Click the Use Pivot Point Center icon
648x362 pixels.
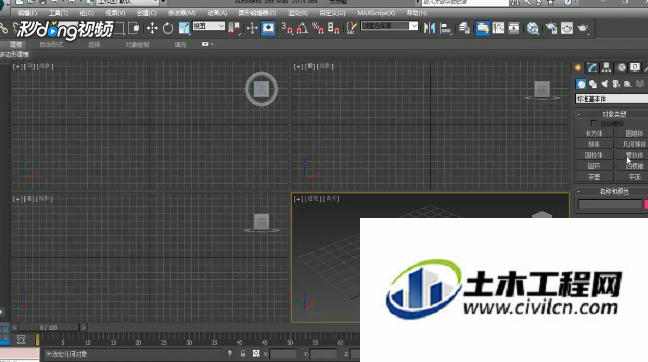pyautogui.click(x=235, y=28)
